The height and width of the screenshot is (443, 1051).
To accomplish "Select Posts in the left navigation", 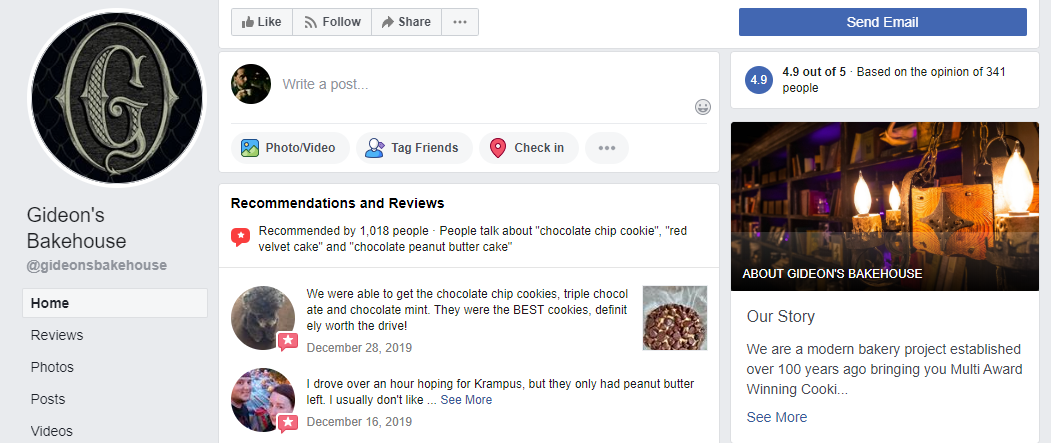I will click(48, 399).
